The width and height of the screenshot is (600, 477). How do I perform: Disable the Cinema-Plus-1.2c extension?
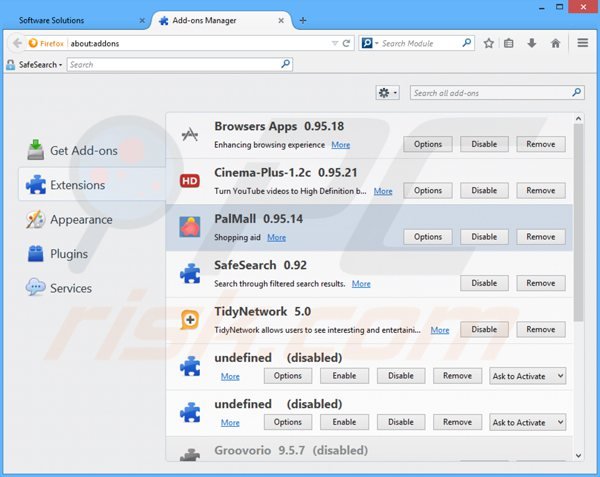point(484,190)
